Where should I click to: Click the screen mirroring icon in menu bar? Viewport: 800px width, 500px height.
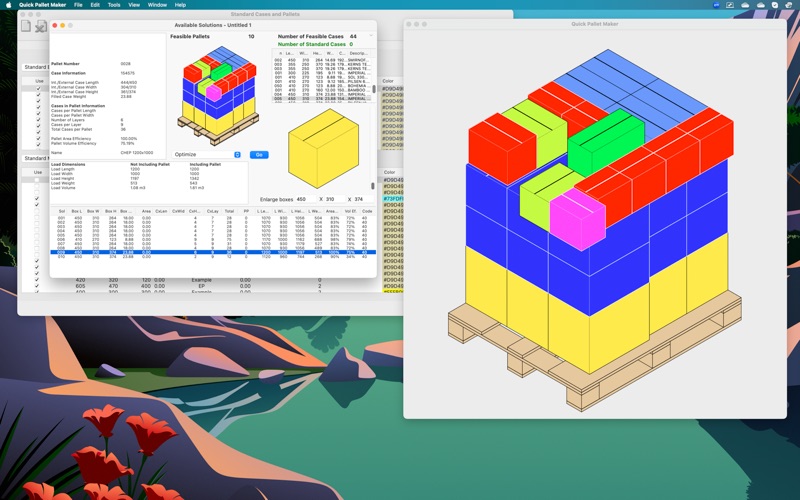coord(730,5)
